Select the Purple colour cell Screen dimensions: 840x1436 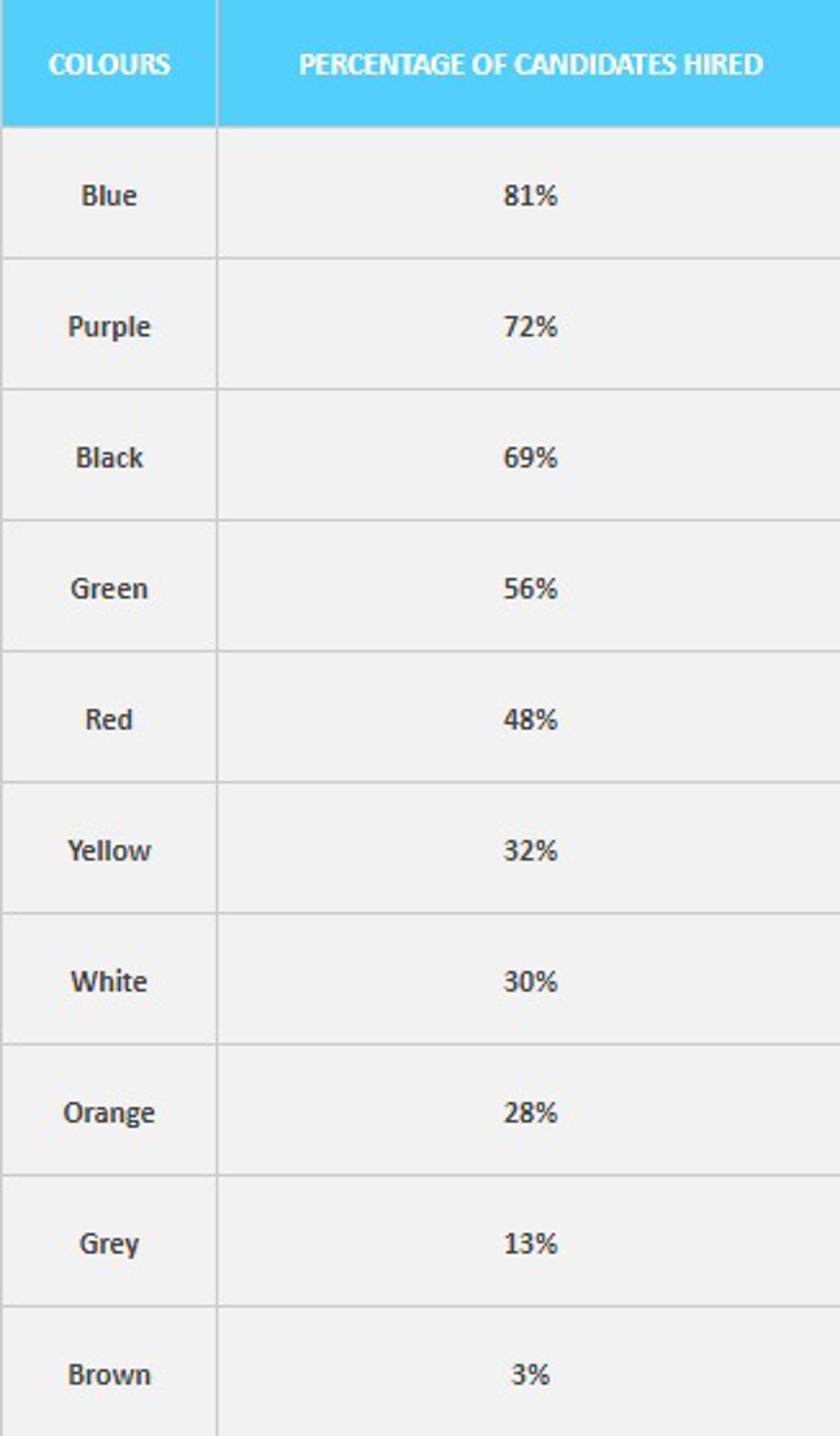[109, 326]
